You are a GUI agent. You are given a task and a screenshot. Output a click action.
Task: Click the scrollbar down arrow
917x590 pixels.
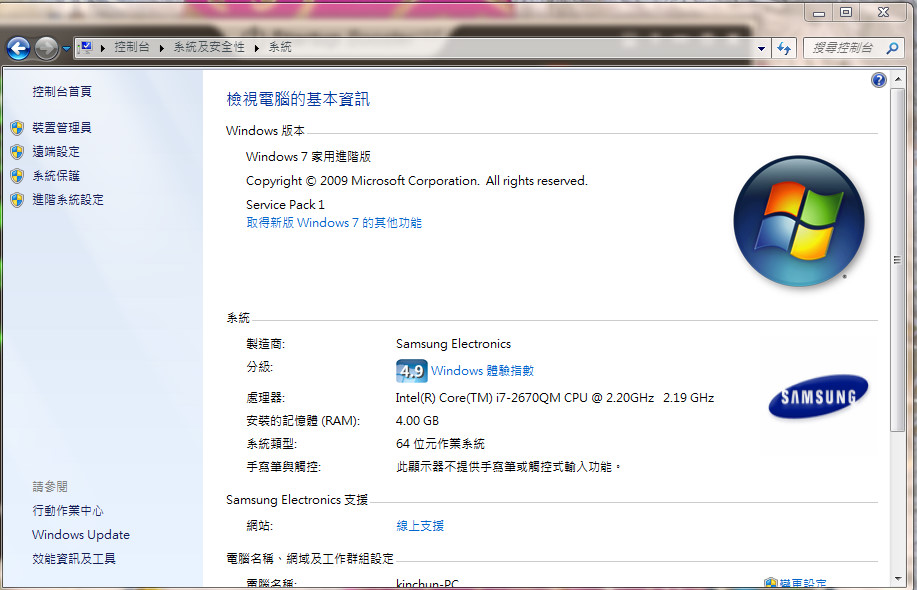click(x=898, y=579)
